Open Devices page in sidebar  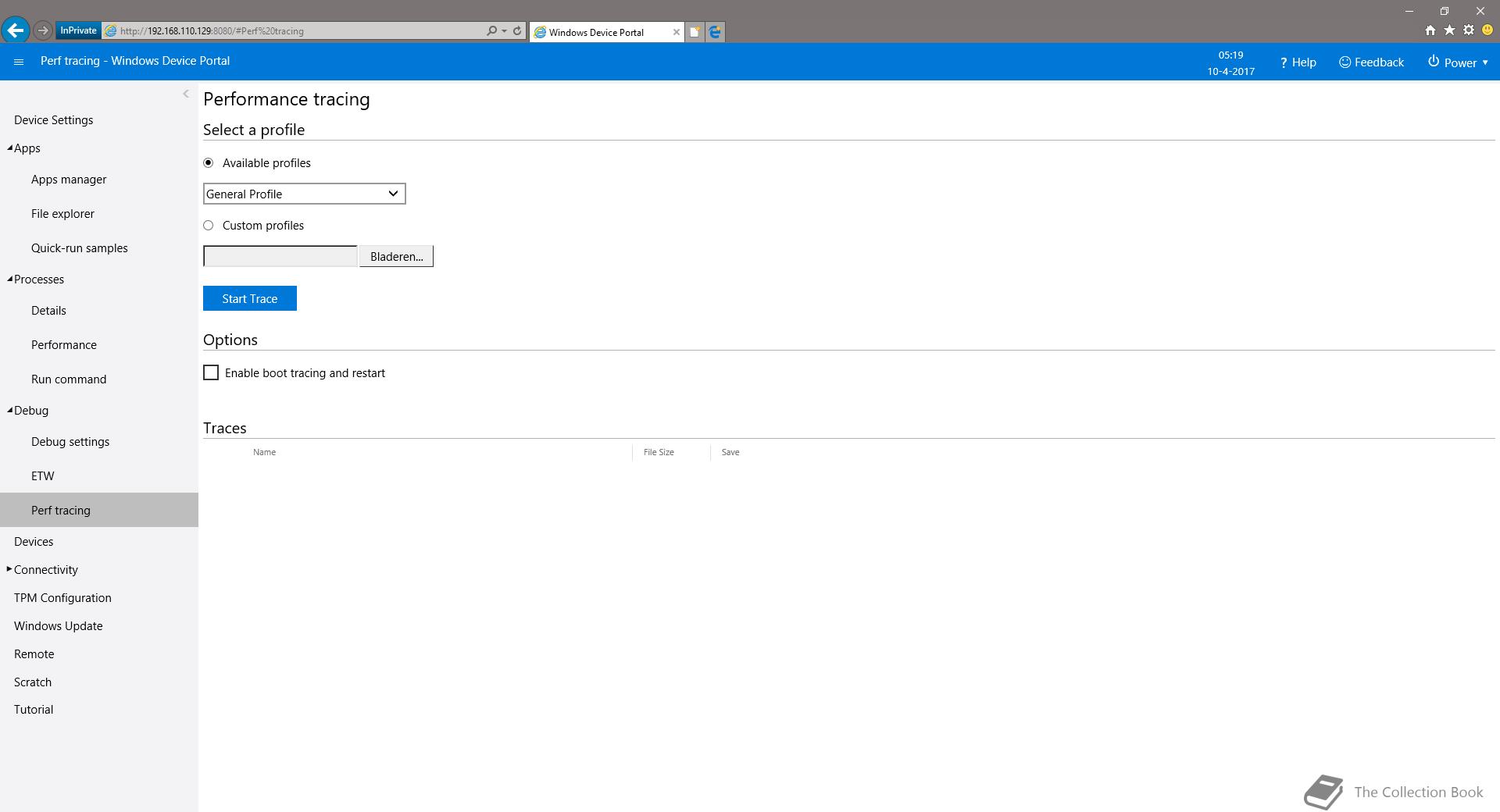click(x=34, y=542)
